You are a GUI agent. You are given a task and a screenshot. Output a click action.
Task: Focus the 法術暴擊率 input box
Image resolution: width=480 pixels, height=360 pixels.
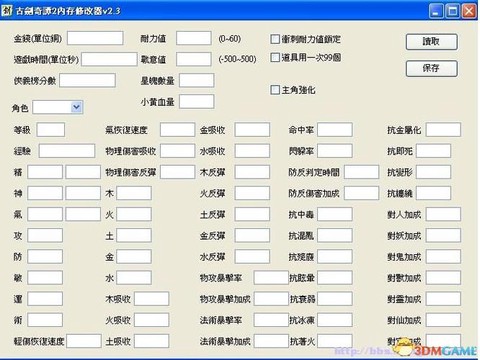coord(271,320)
